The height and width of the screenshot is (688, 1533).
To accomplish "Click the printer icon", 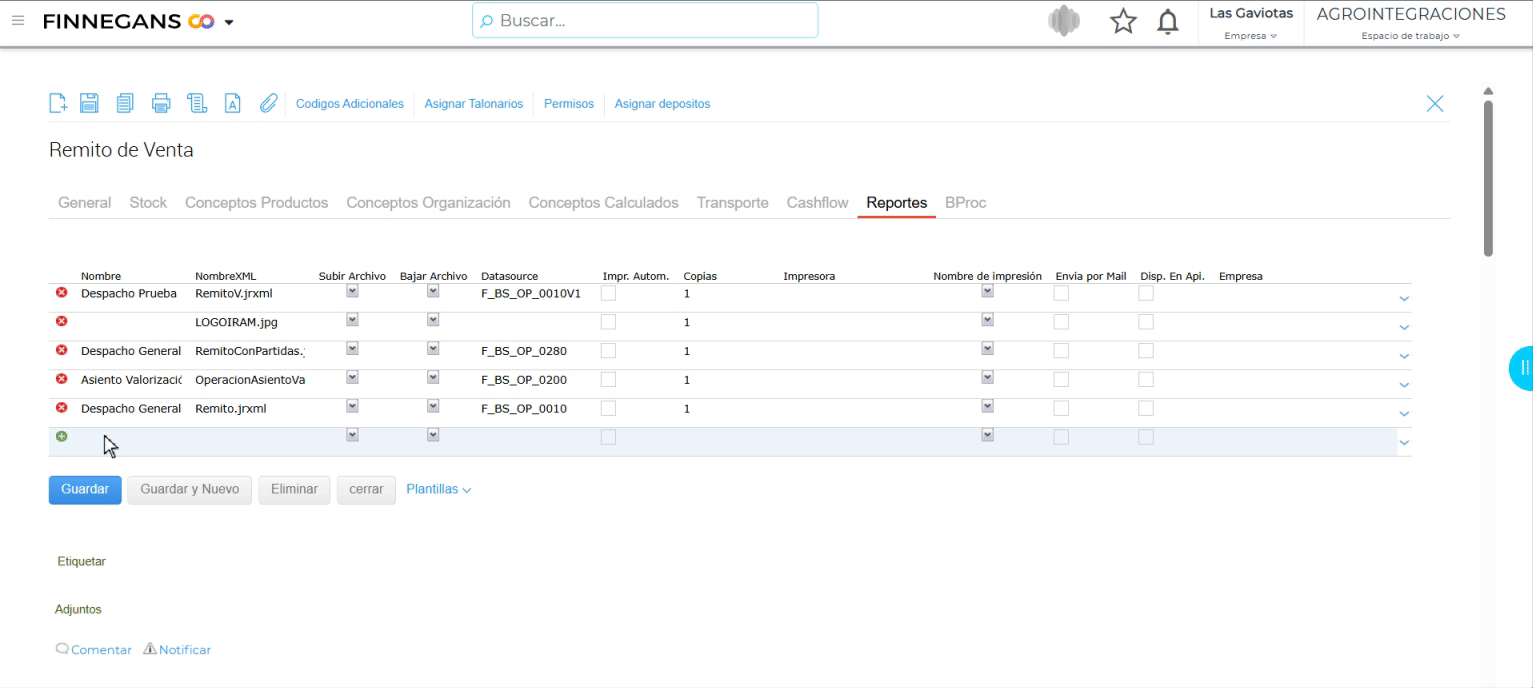I will pyautogui.click(x=161, y=103).
